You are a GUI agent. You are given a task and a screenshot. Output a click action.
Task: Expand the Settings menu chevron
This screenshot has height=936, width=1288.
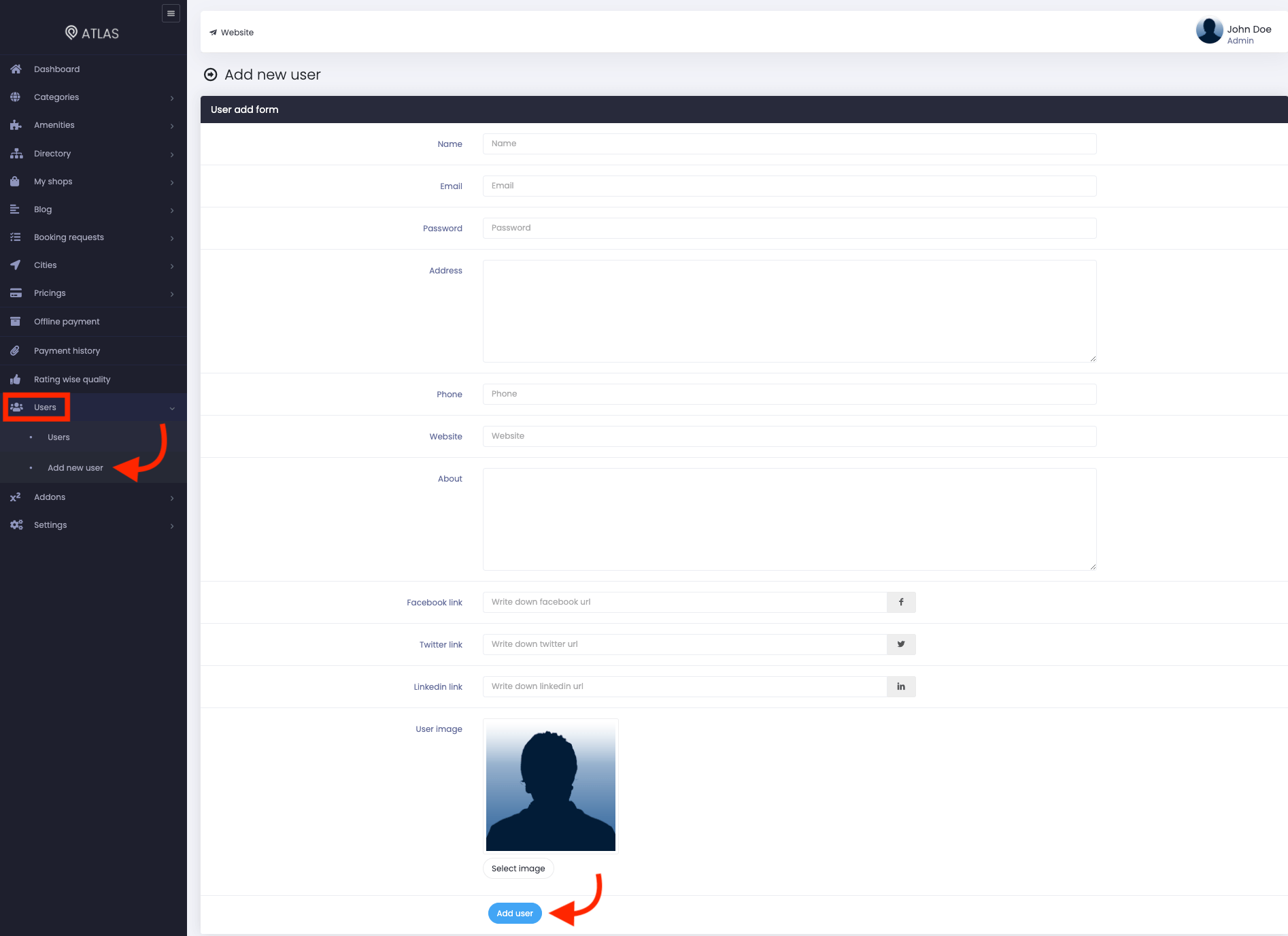point(172,526)
